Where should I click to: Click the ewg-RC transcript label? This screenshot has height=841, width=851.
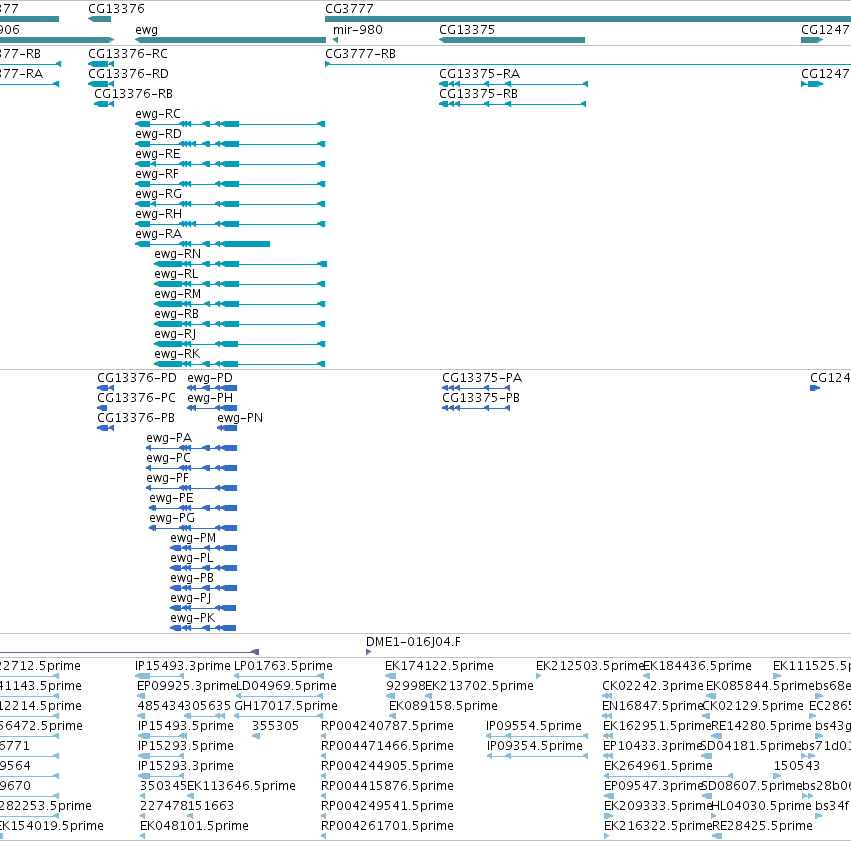(158, 114)
